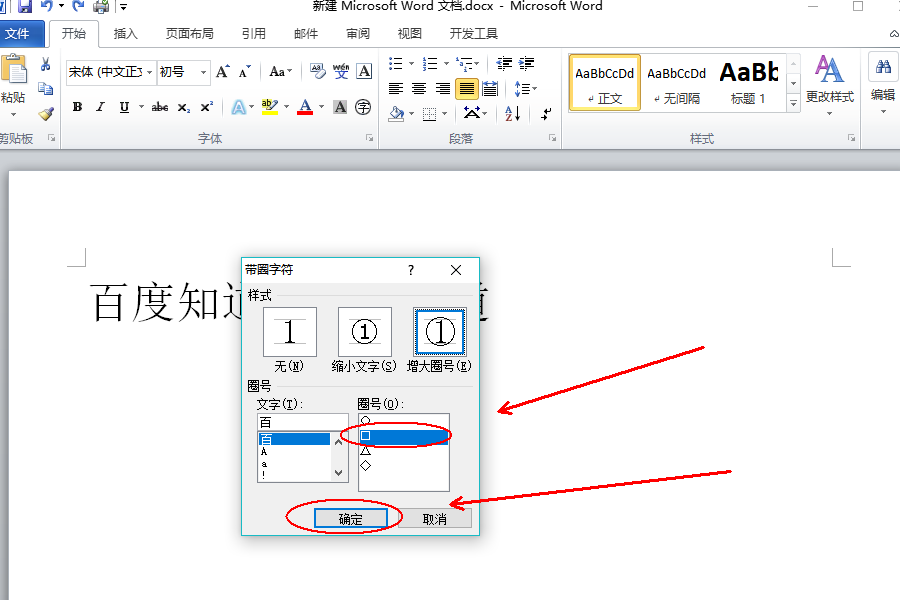Toggle Superscript formatting

(207, 107)
